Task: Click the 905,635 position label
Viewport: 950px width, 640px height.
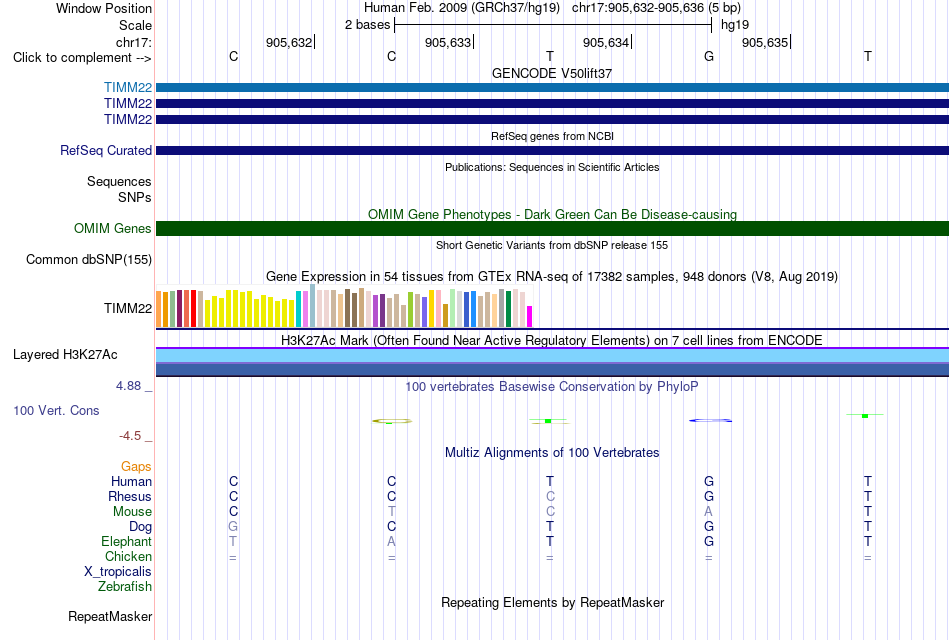Action: click(765, 42)
